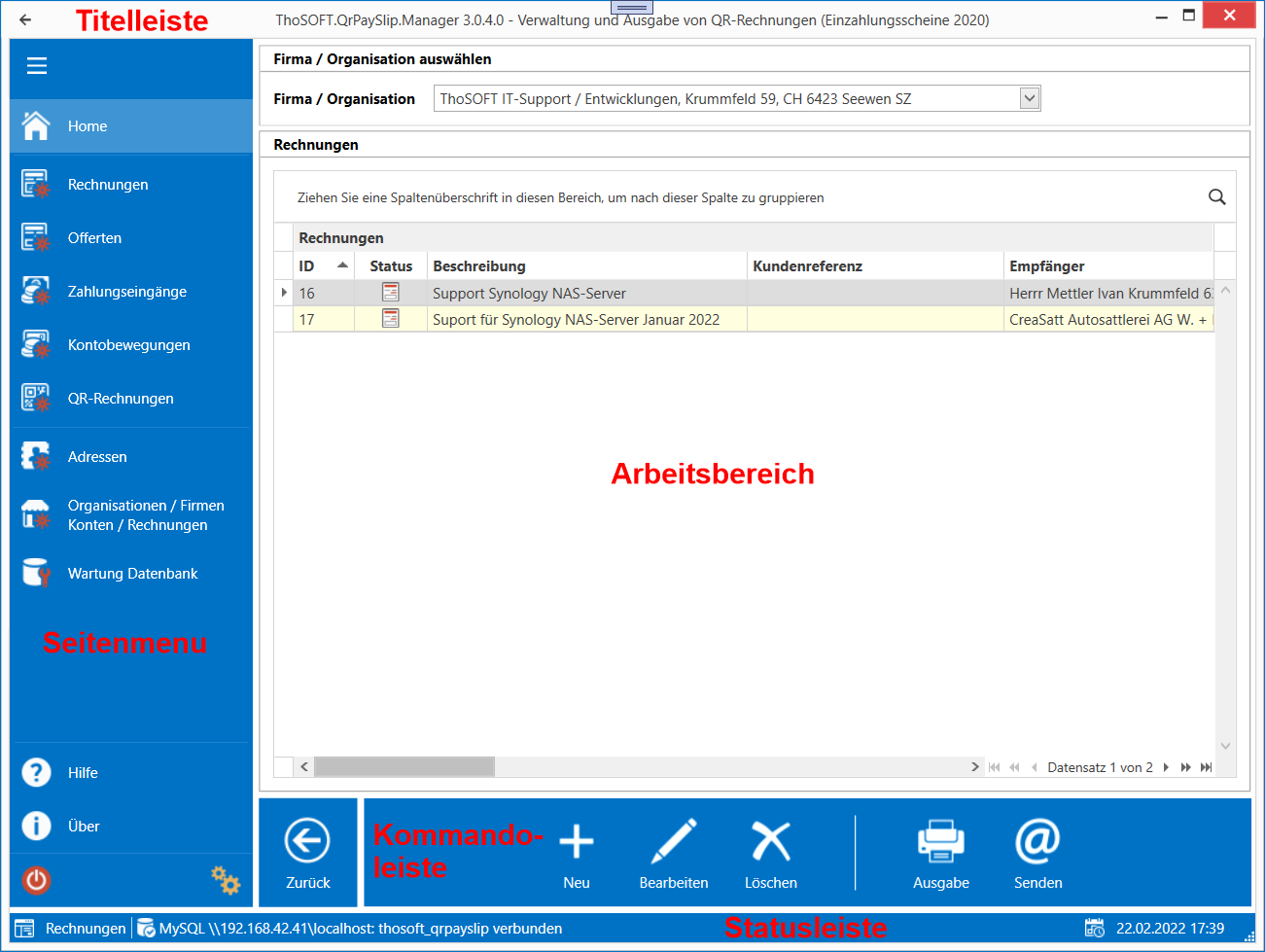Viewport: 1265px width, 952px height.
Task: Open settings via the gears icon
Action: pos(226,880)
